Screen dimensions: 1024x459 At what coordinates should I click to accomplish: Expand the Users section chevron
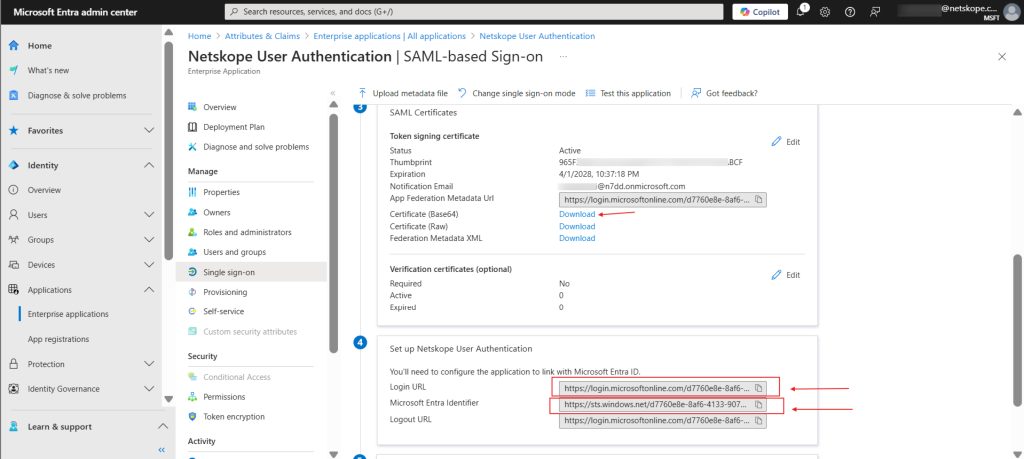pos(149,215)
